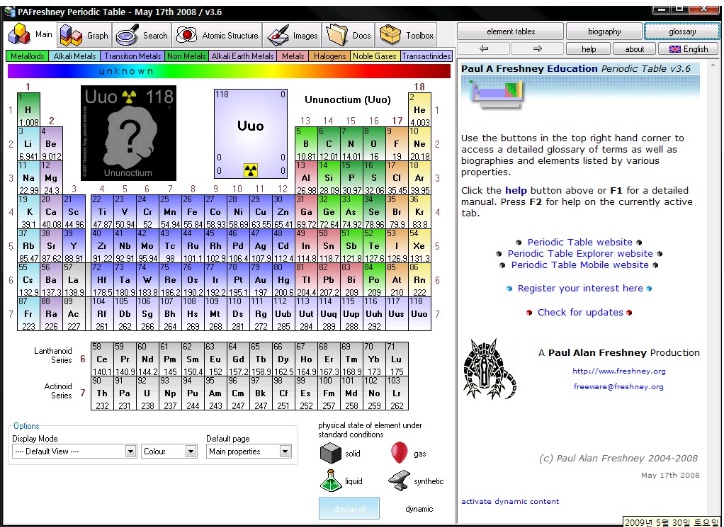Viewport: 724px width, 527px height.
Task: Click Register your interest here link
Action: tap(580, 288)
